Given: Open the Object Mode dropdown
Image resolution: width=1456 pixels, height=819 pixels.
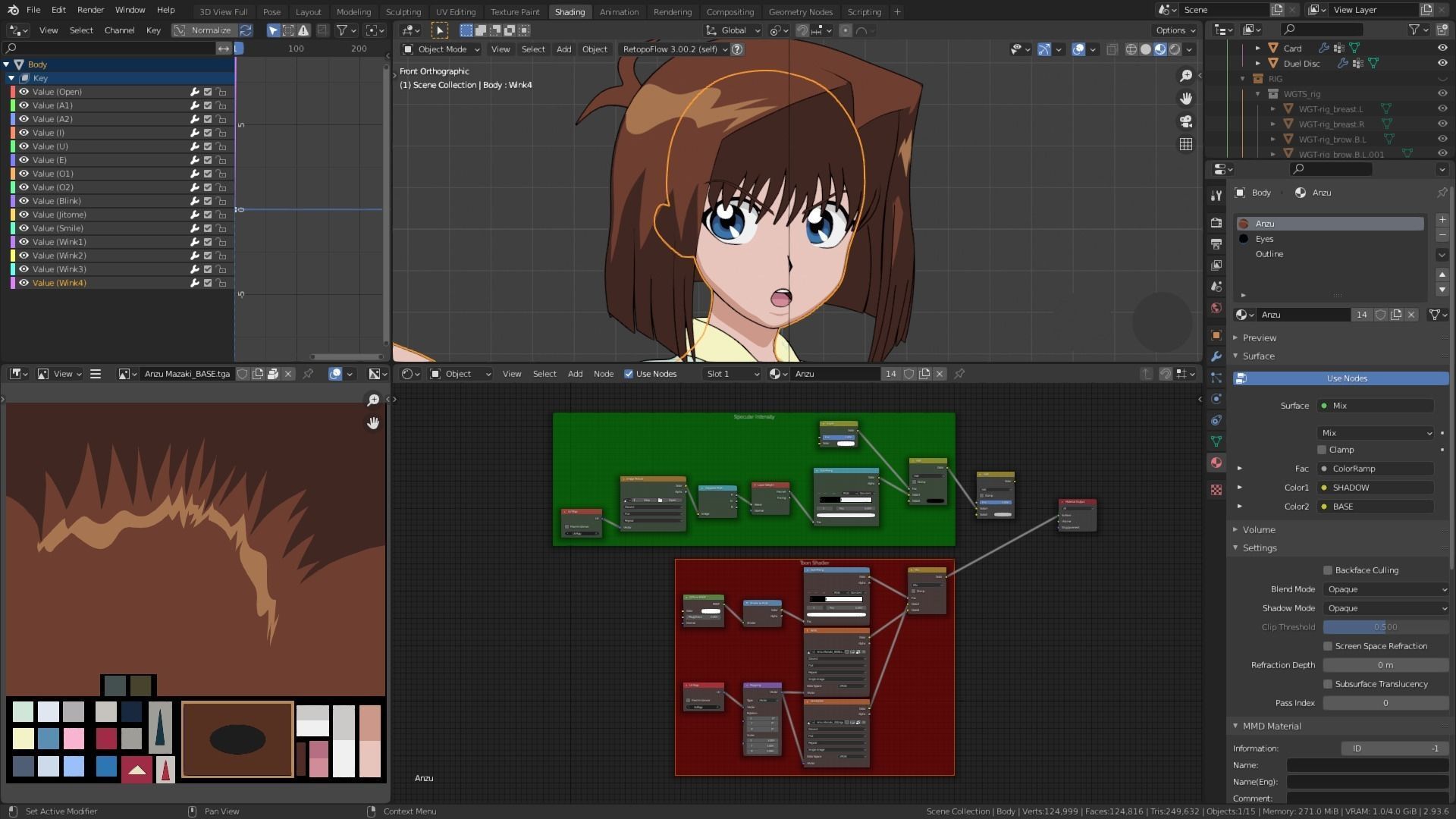Looking at the screenshot, I should (441, 49).
